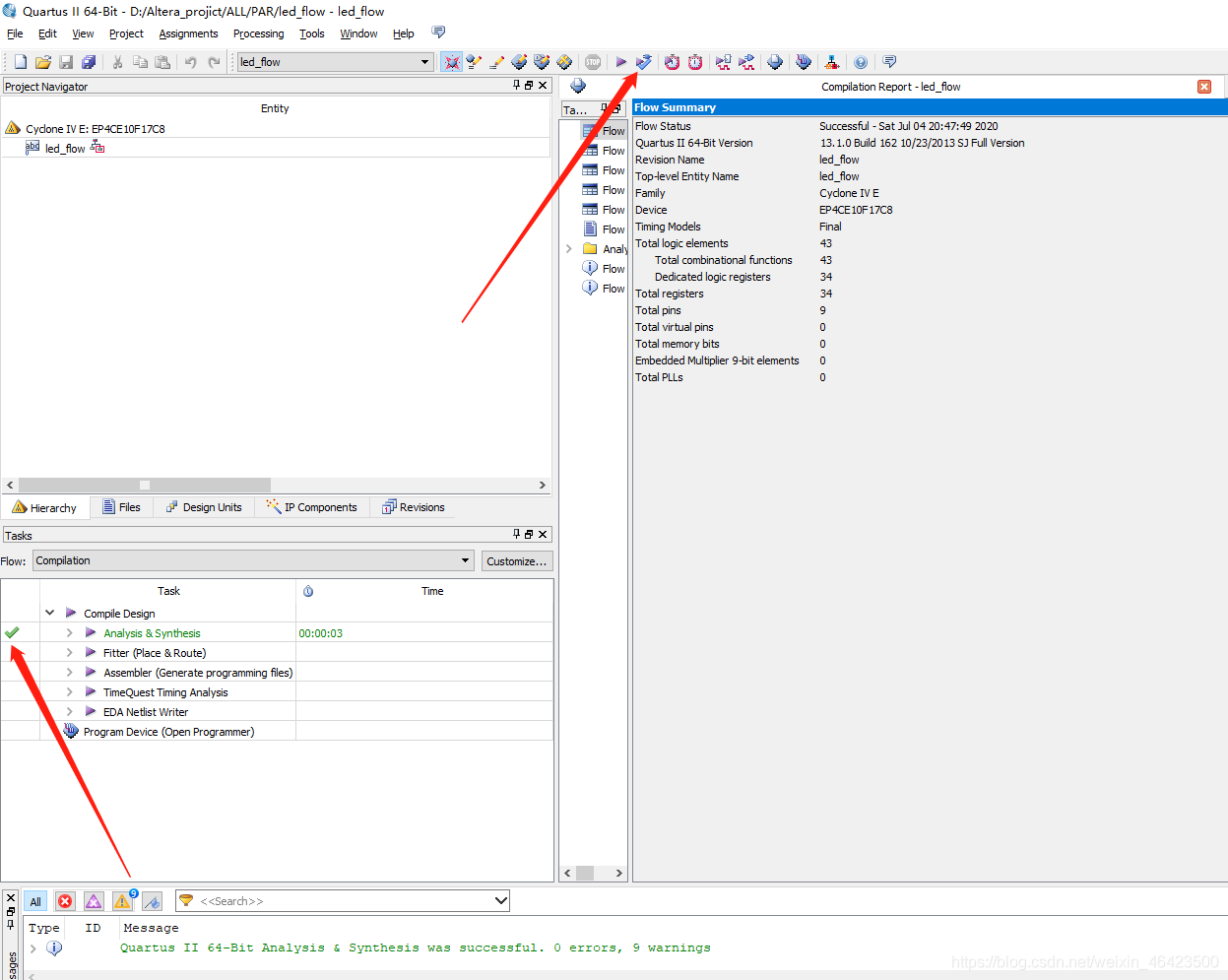Toggle the error messages filter icon
Screen dimensions: 1228x980
point(65,901)
